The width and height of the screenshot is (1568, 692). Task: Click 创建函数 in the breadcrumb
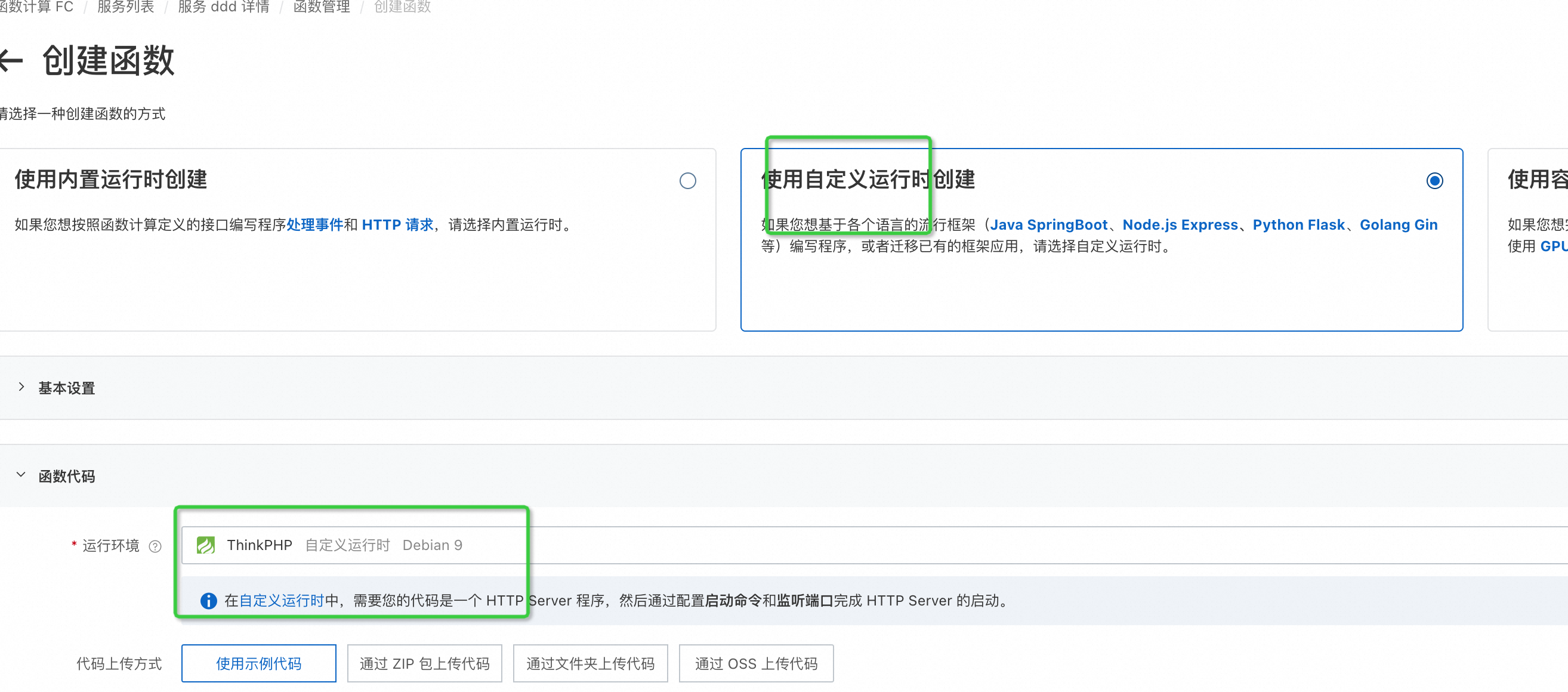(x=402, y=7)
